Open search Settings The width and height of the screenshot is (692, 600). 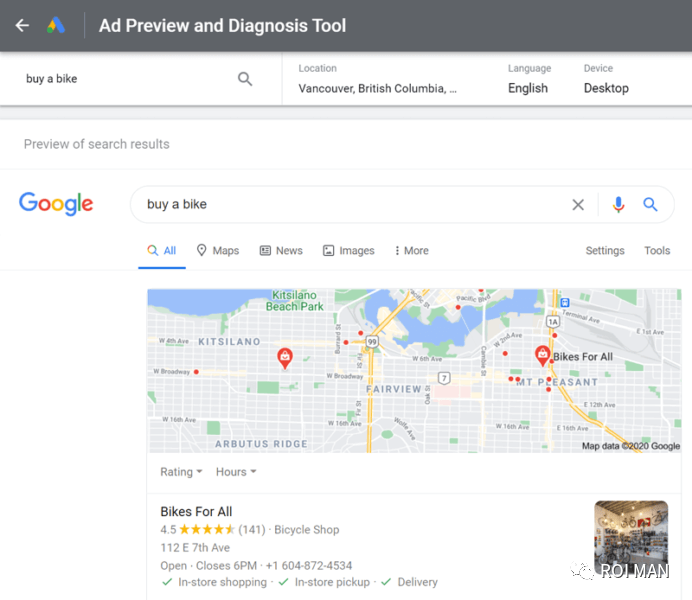605,251
